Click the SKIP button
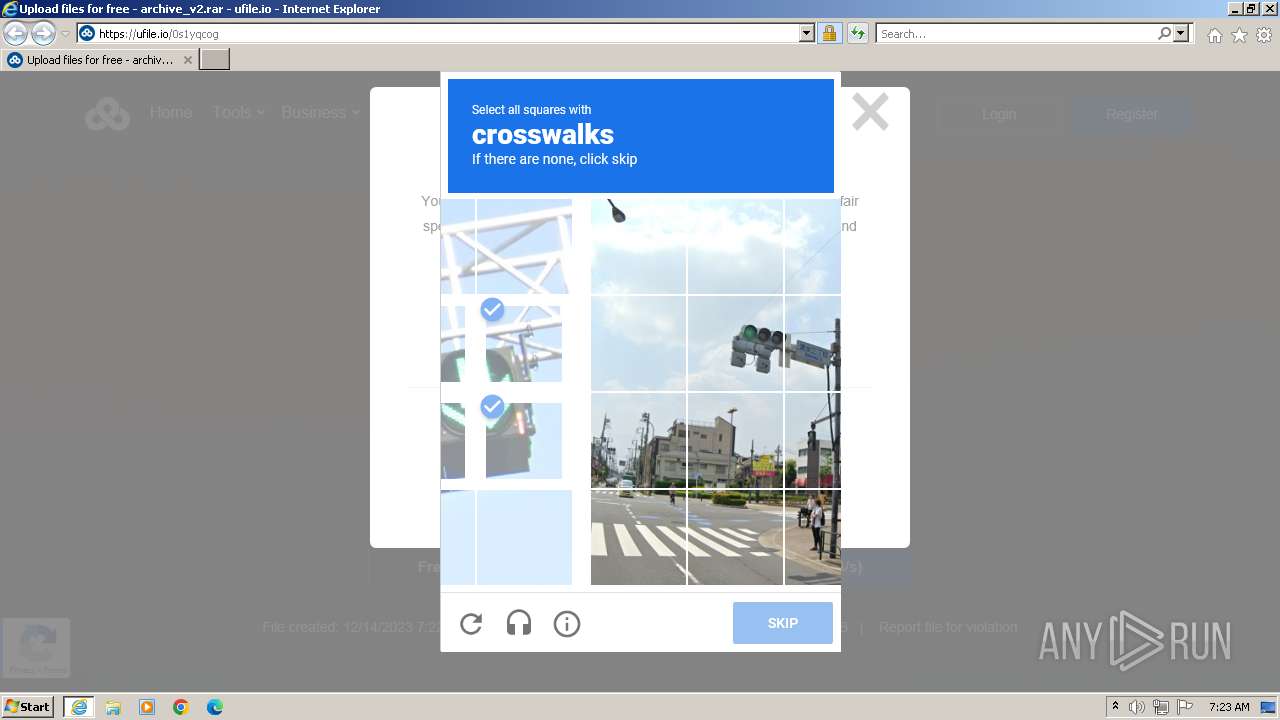The image size is (1280, 720). [783, 623]
